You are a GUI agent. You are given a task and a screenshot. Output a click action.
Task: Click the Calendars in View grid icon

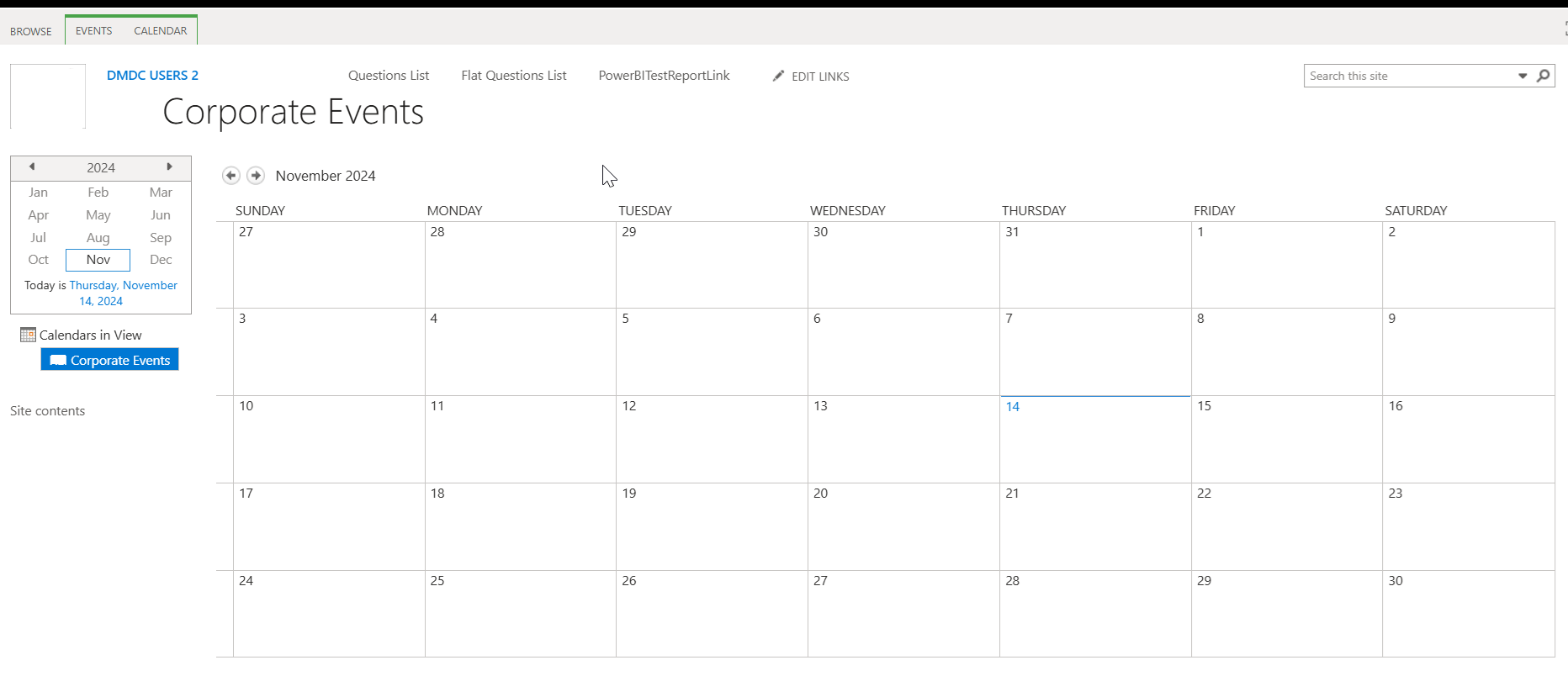tap(28, 335)
